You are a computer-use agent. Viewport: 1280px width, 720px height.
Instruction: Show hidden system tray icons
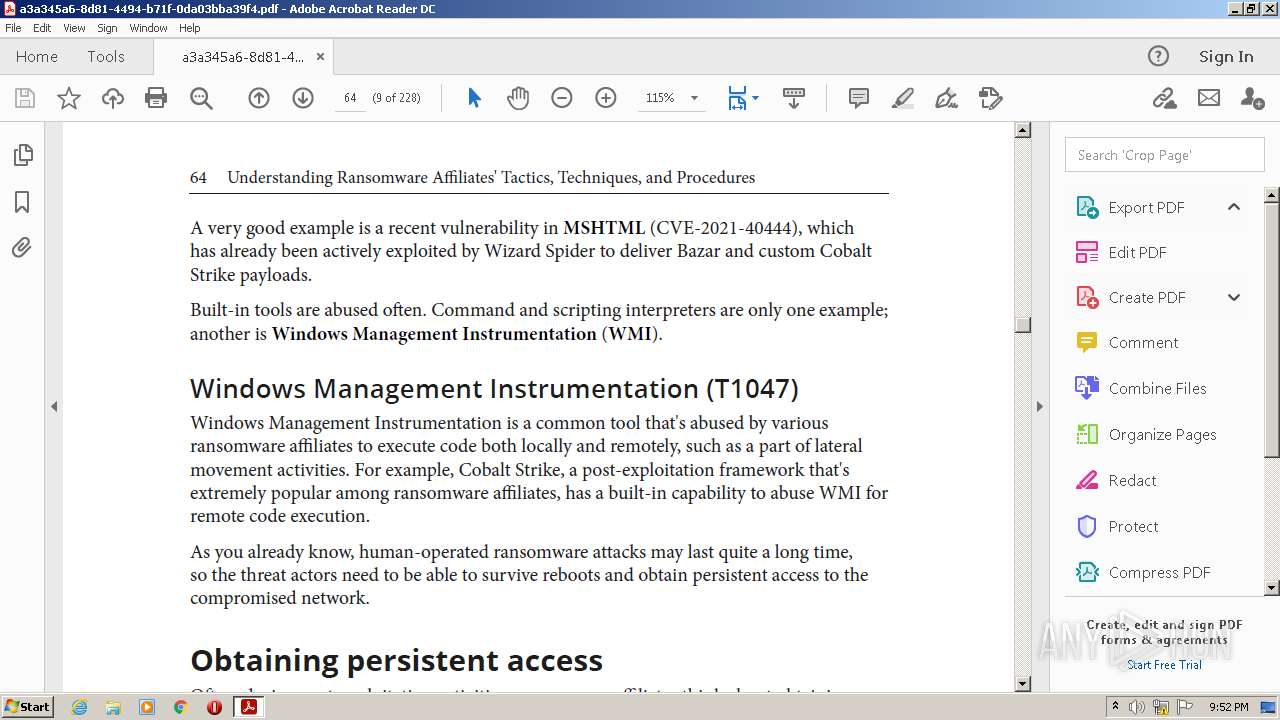[x=1115, y=707]
